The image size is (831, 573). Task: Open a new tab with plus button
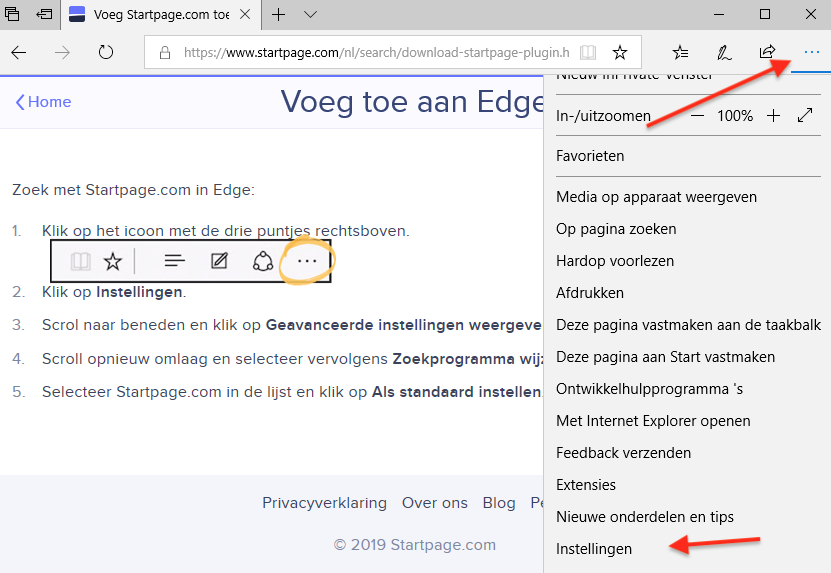click(x=279, y=15)
